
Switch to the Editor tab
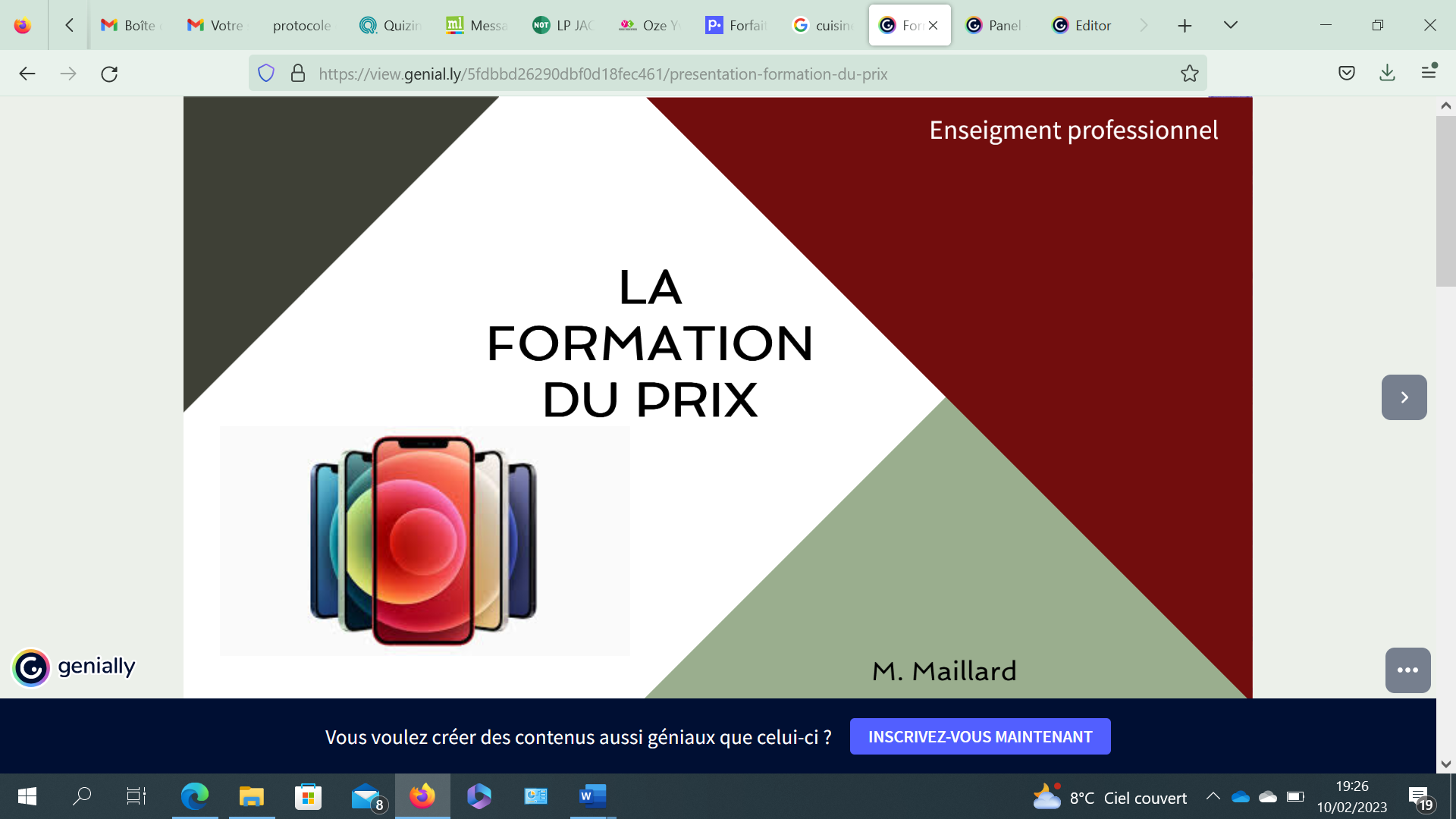[1080, 25]
